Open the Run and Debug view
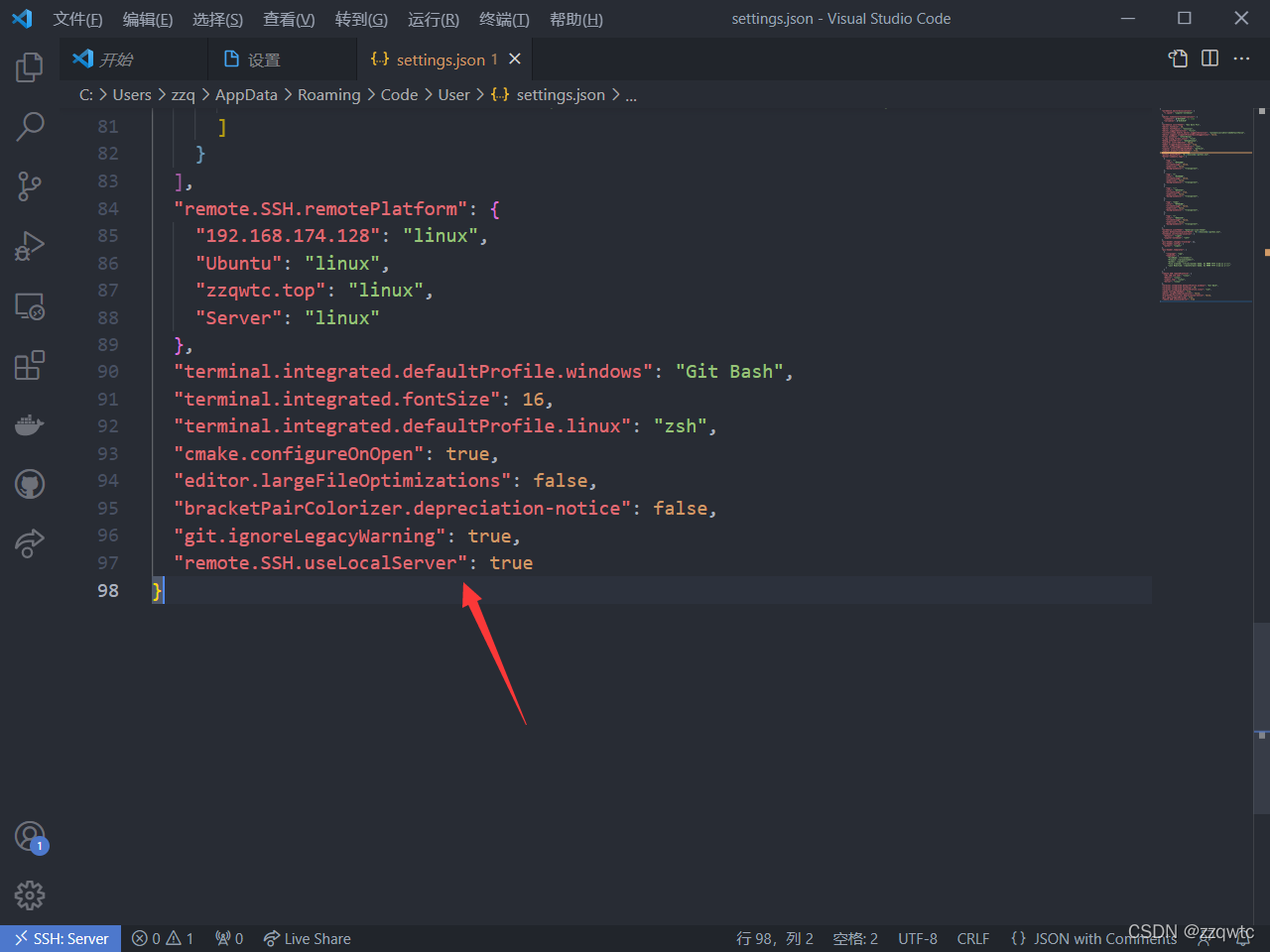This screenshot has width=1270, height=952. [x=30, y=246]
